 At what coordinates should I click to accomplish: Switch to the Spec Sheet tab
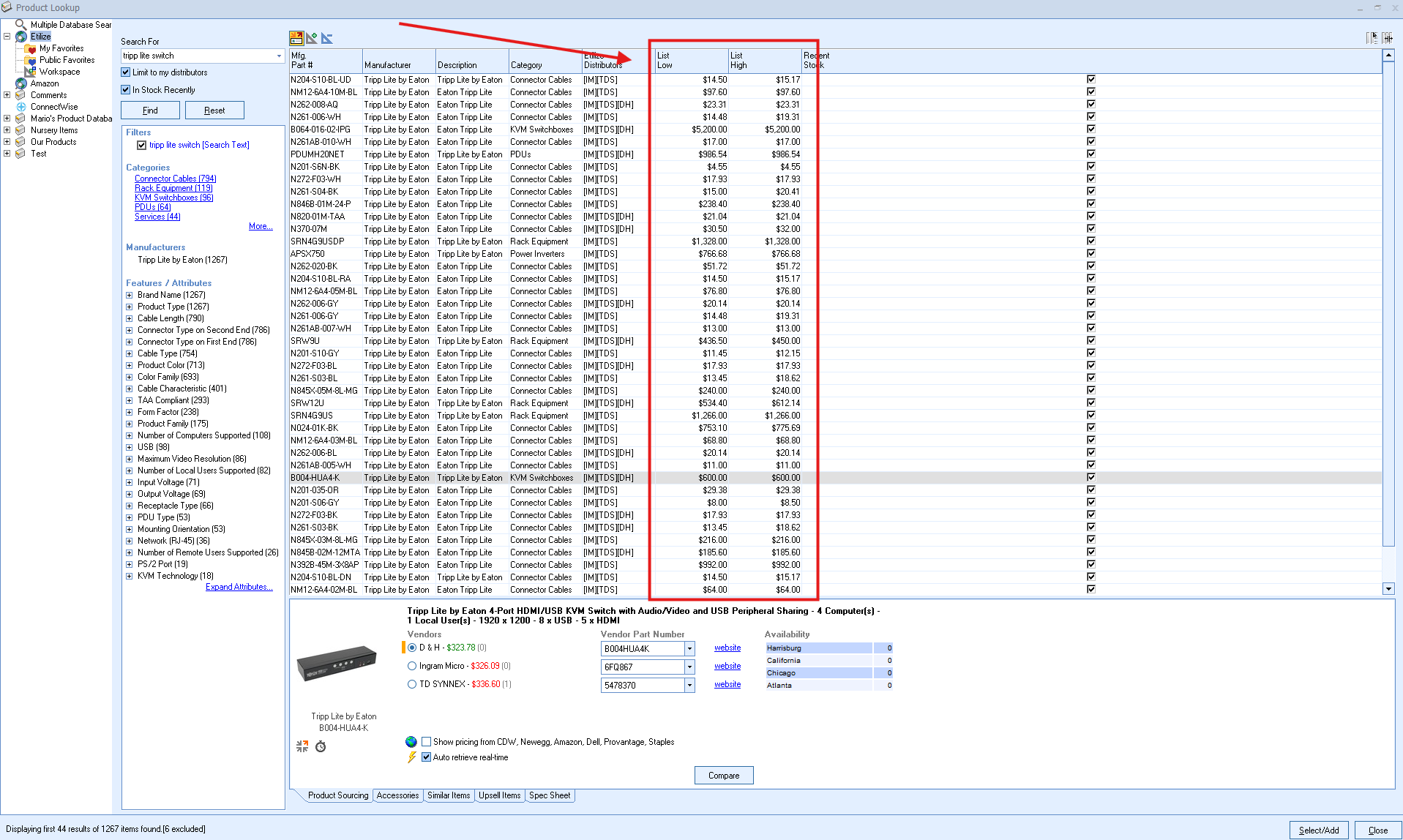click(x=549, y=795)
